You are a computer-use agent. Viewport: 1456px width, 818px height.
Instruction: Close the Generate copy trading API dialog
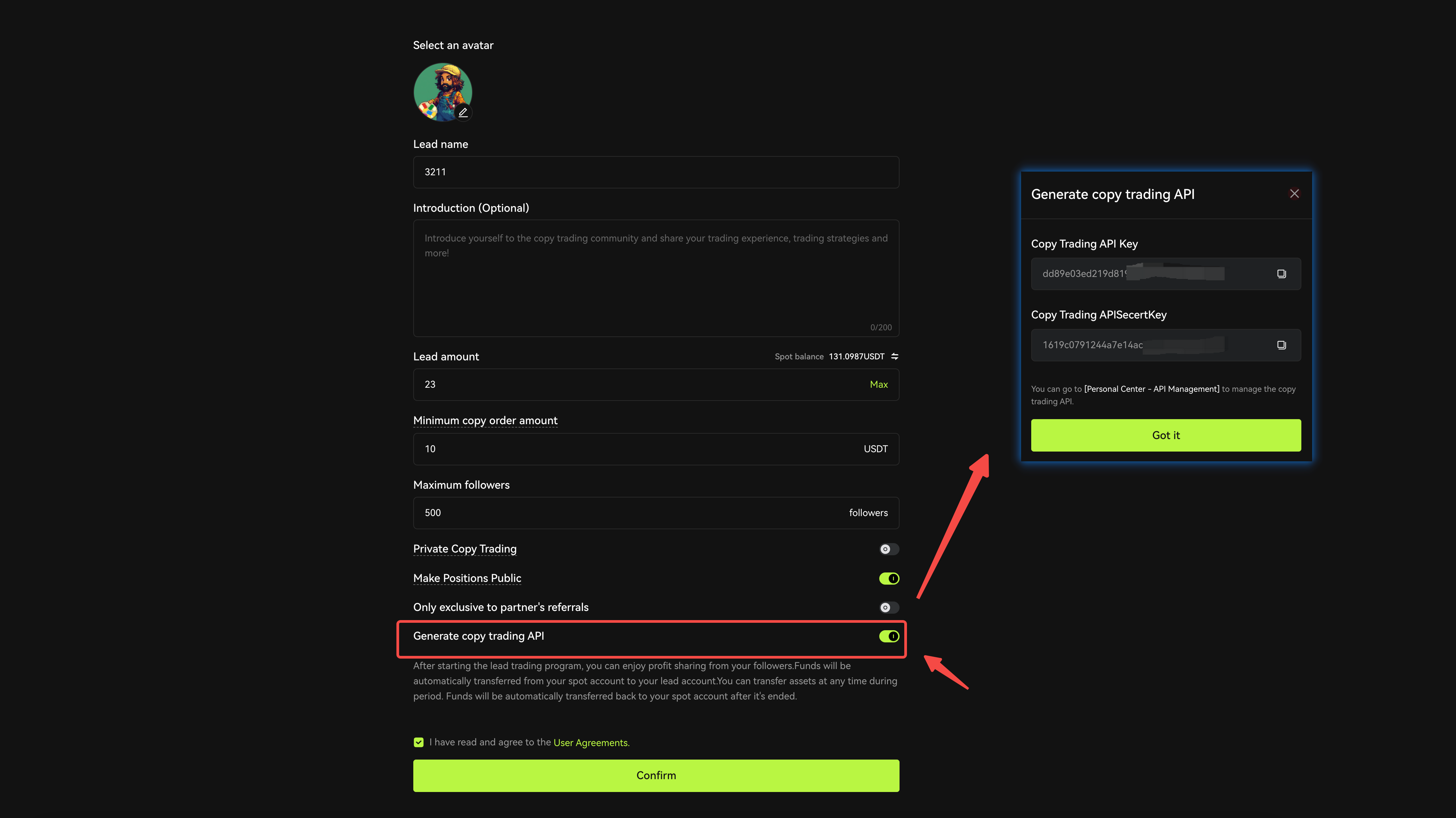click(1294, 194)
